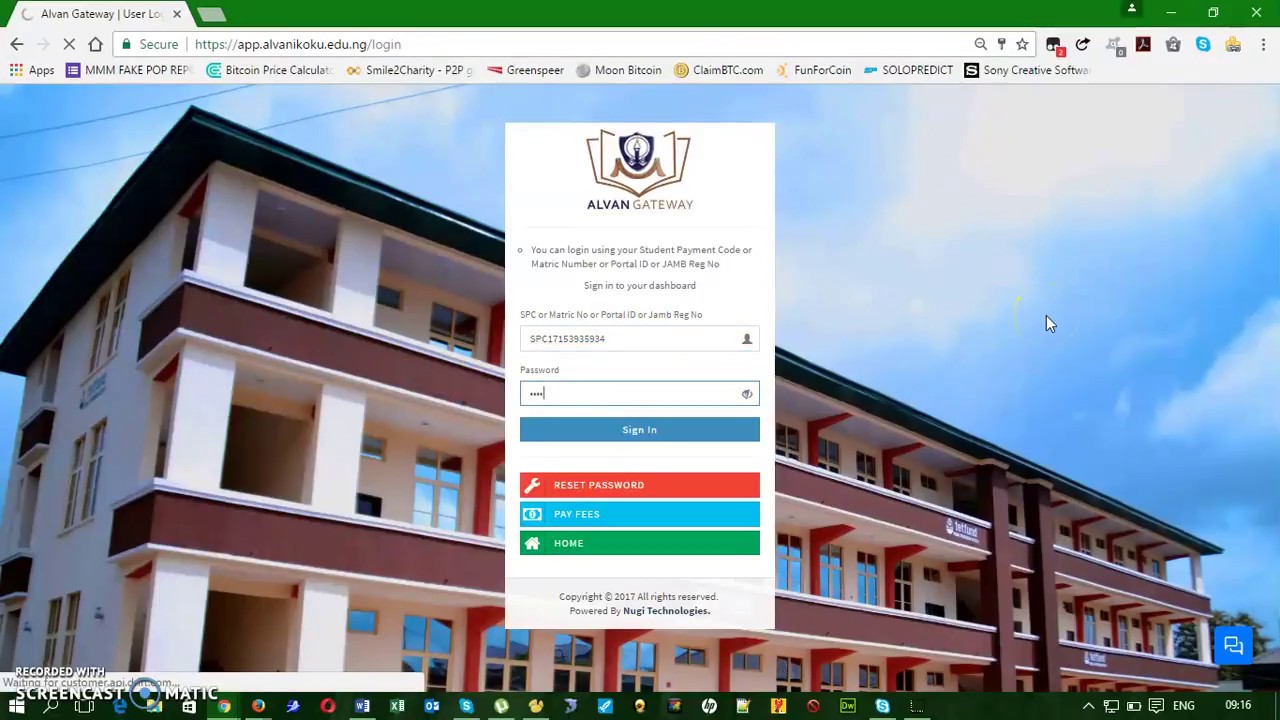Click the saved password key icon
This screenshot has height=720, width=1280.
coord(1001,44)
